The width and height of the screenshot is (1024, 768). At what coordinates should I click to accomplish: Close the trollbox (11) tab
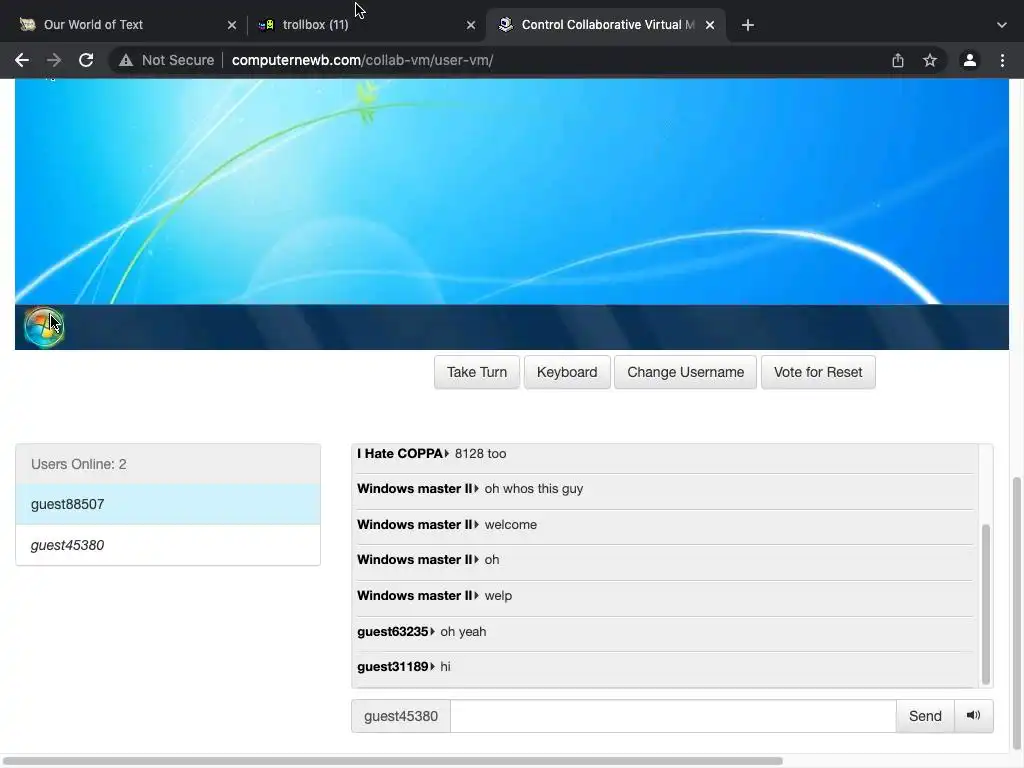[471, 25]
